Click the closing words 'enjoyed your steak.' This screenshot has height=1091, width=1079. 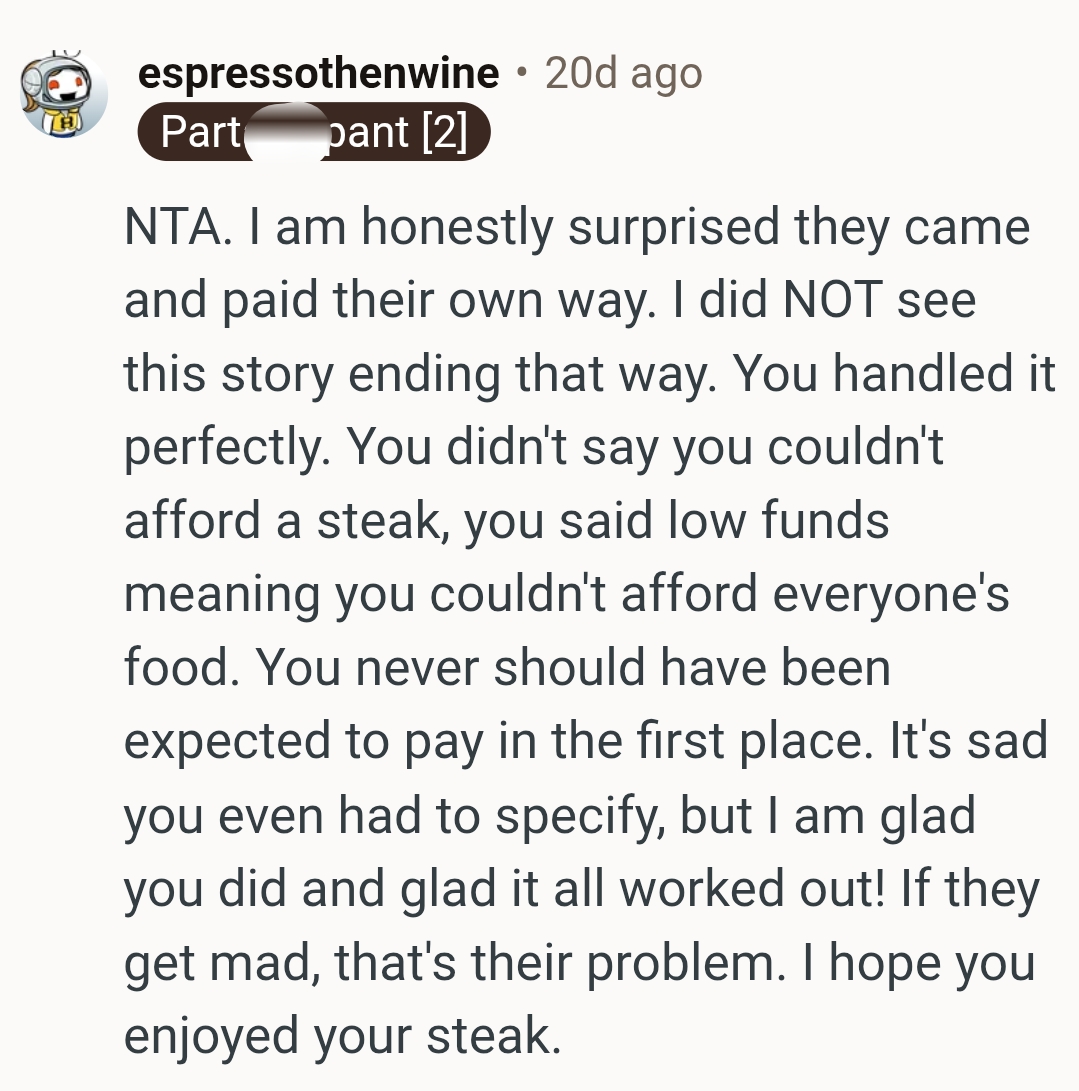[341, 1035]
